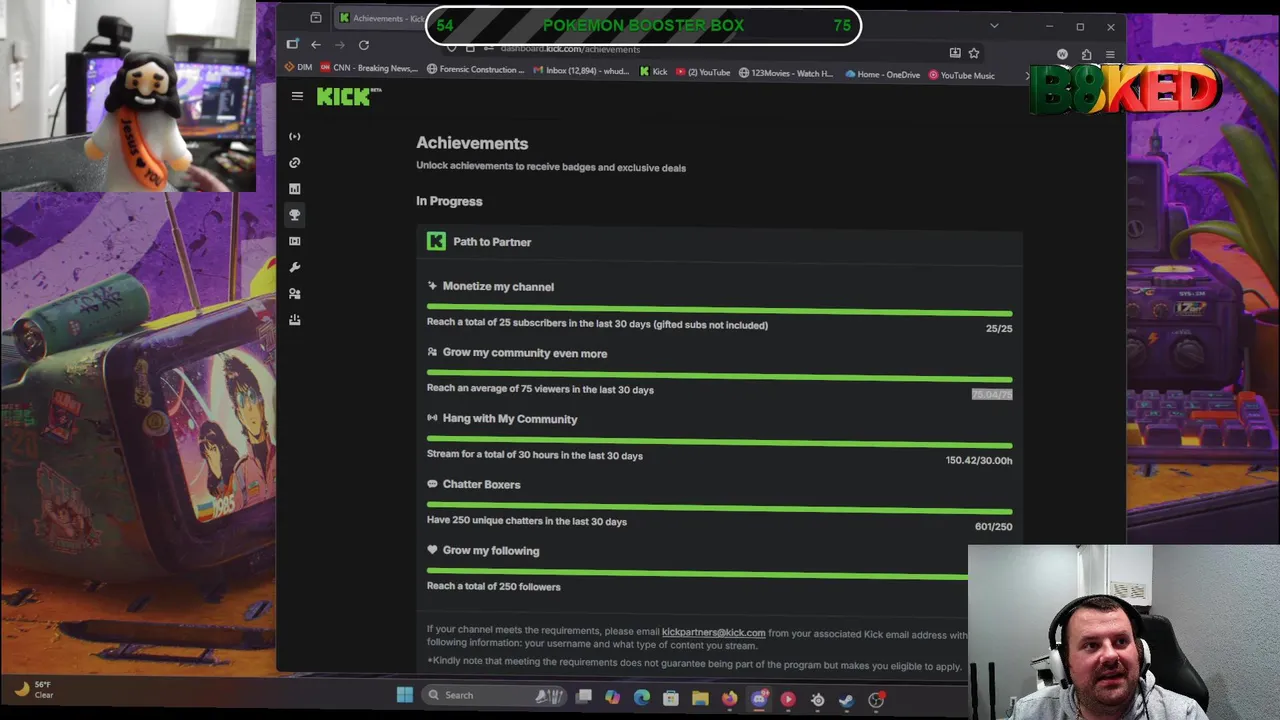Click the Grow my community even more heading

(525, 353)
